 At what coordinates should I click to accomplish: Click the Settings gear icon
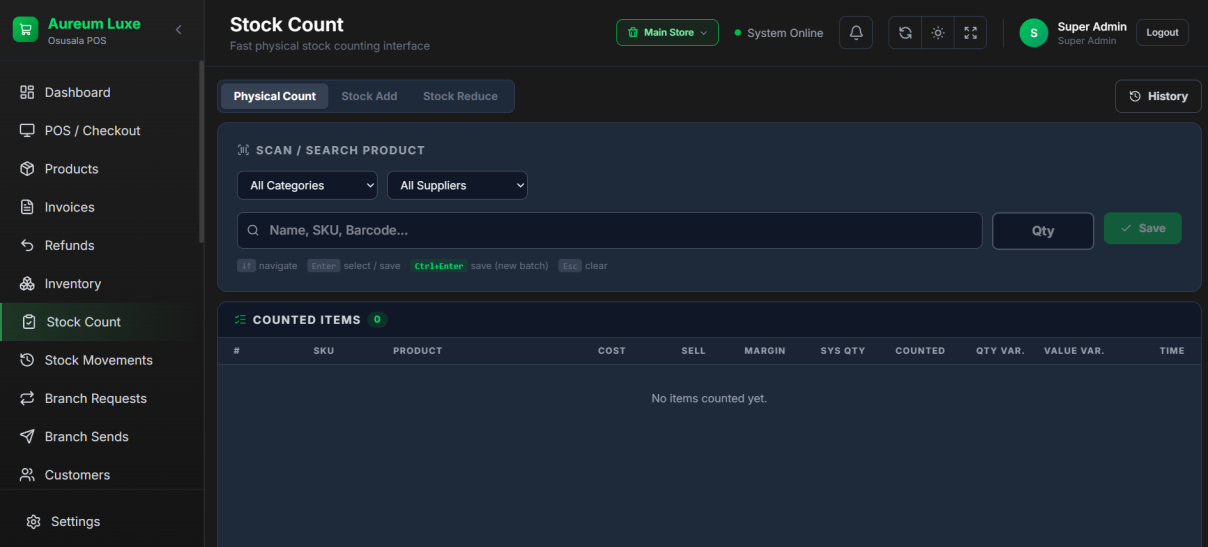[x=33, y=522]
